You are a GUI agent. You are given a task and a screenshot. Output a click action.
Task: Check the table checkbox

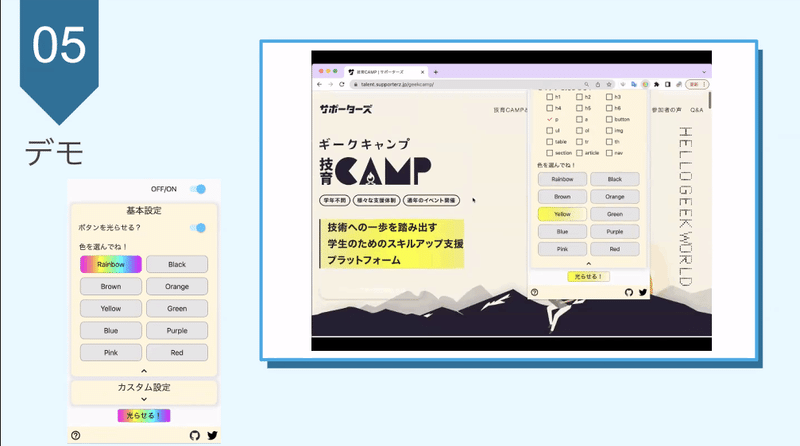pos(549,142)
